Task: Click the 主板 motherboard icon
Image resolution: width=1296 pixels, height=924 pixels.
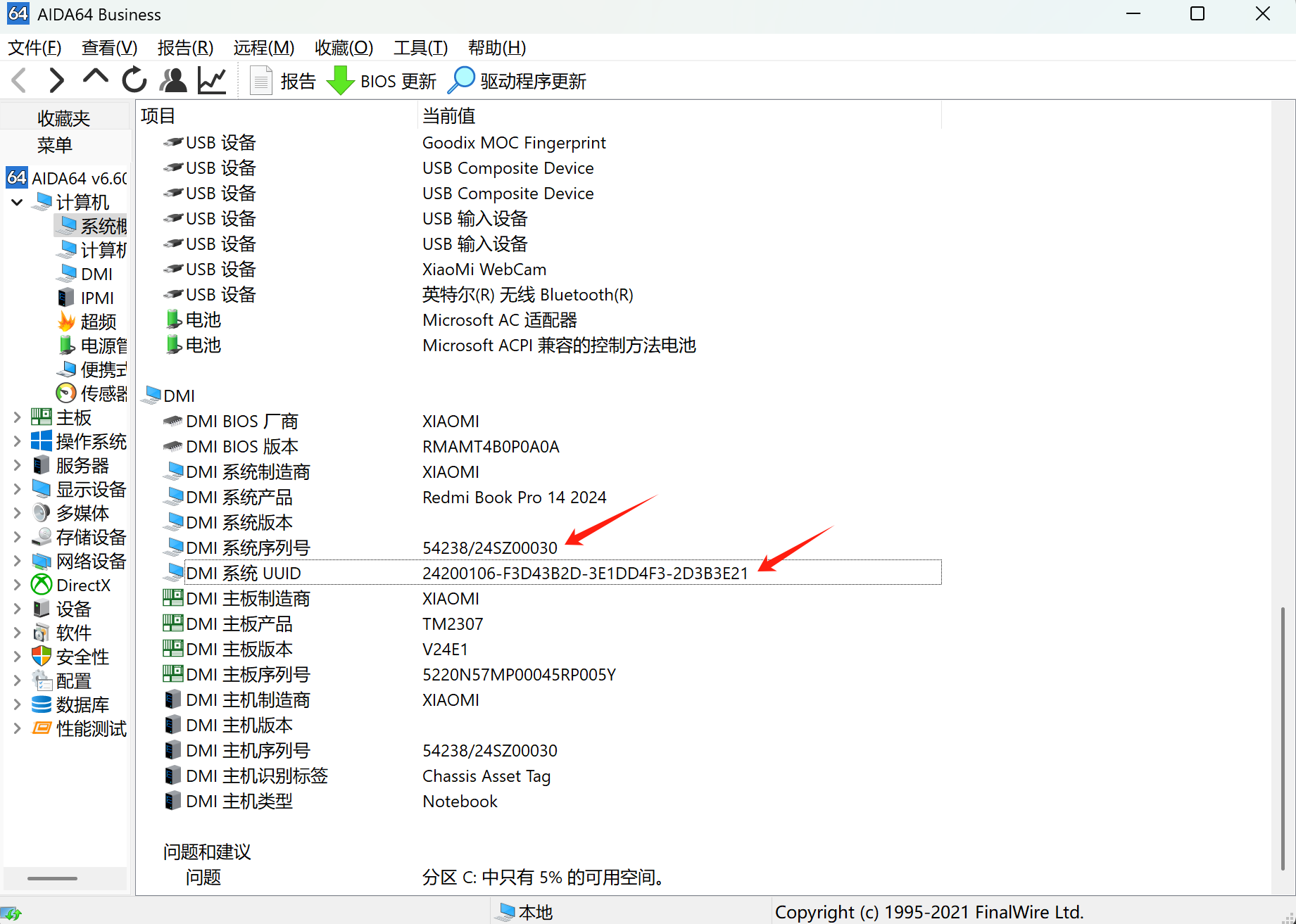Action: (x=42, y=417)
